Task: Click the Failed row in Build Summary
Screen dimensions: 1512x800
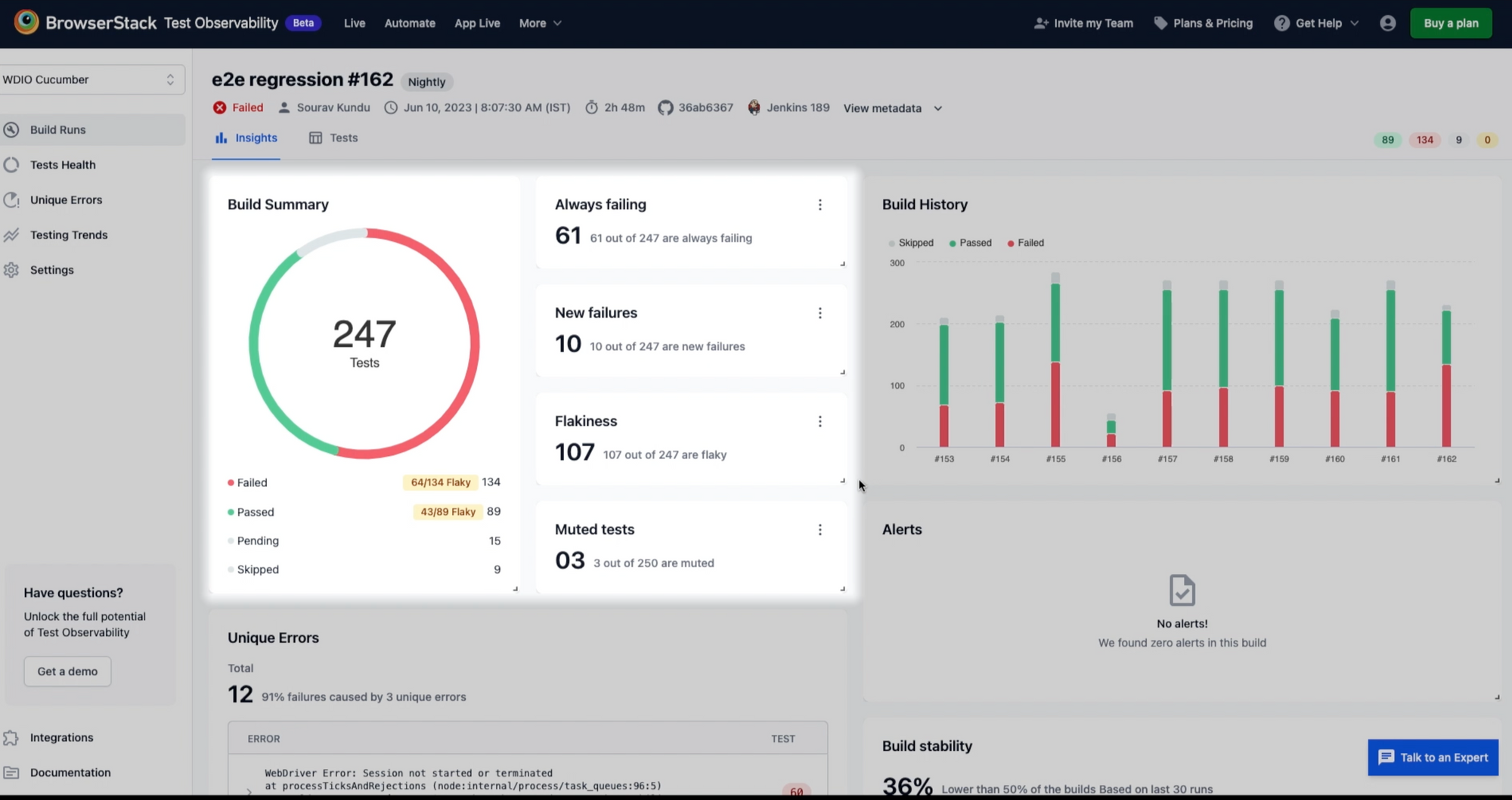Action: tap(364, 482)
